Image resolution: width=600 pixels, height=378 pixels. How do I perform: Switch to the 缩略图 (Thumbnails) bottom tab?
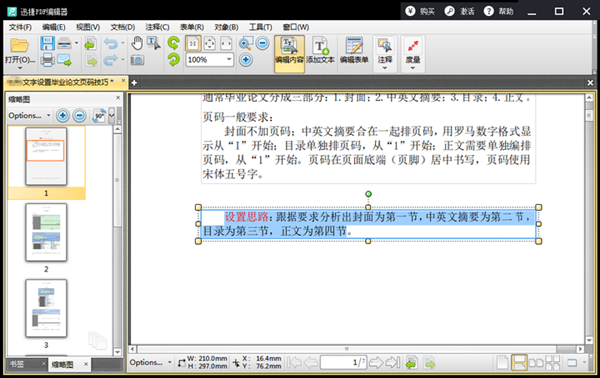[62, 365]
